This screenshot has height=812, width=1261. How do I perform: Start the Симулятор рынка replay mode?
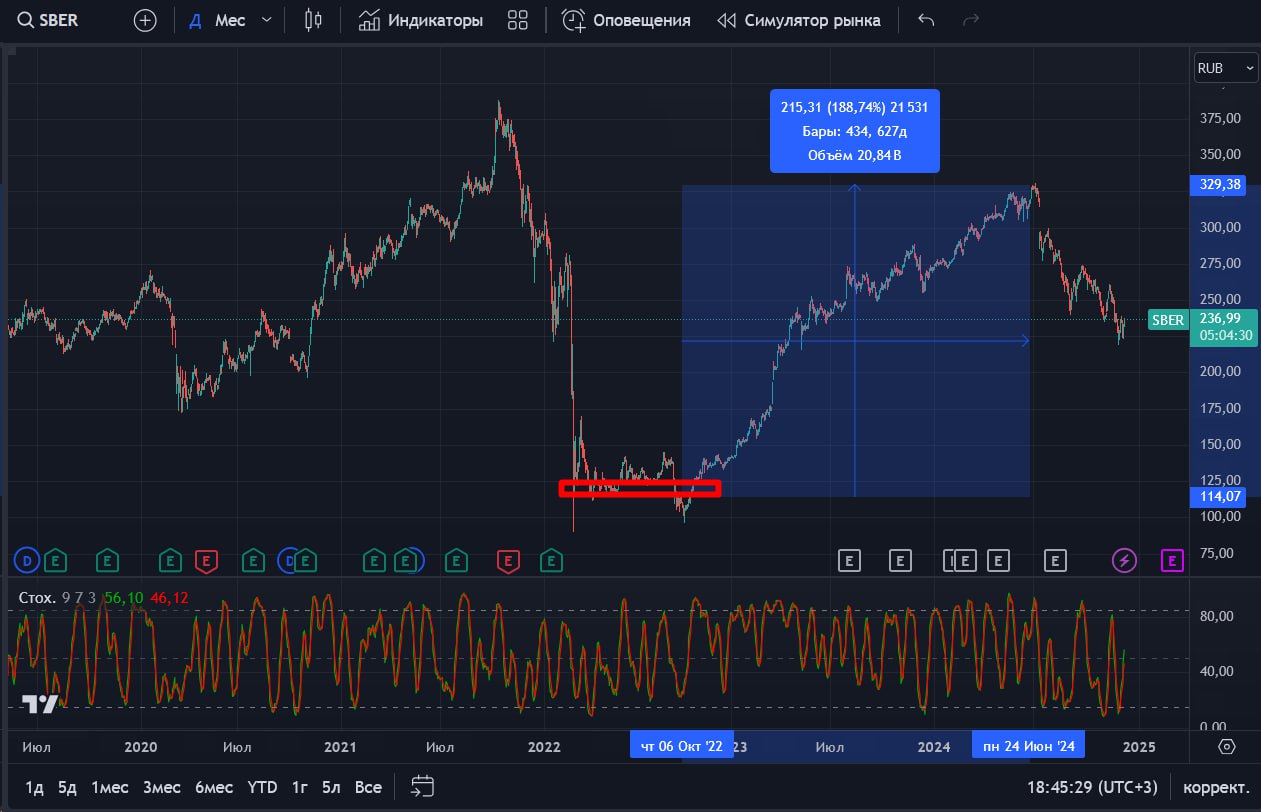[x=800, y=20]
